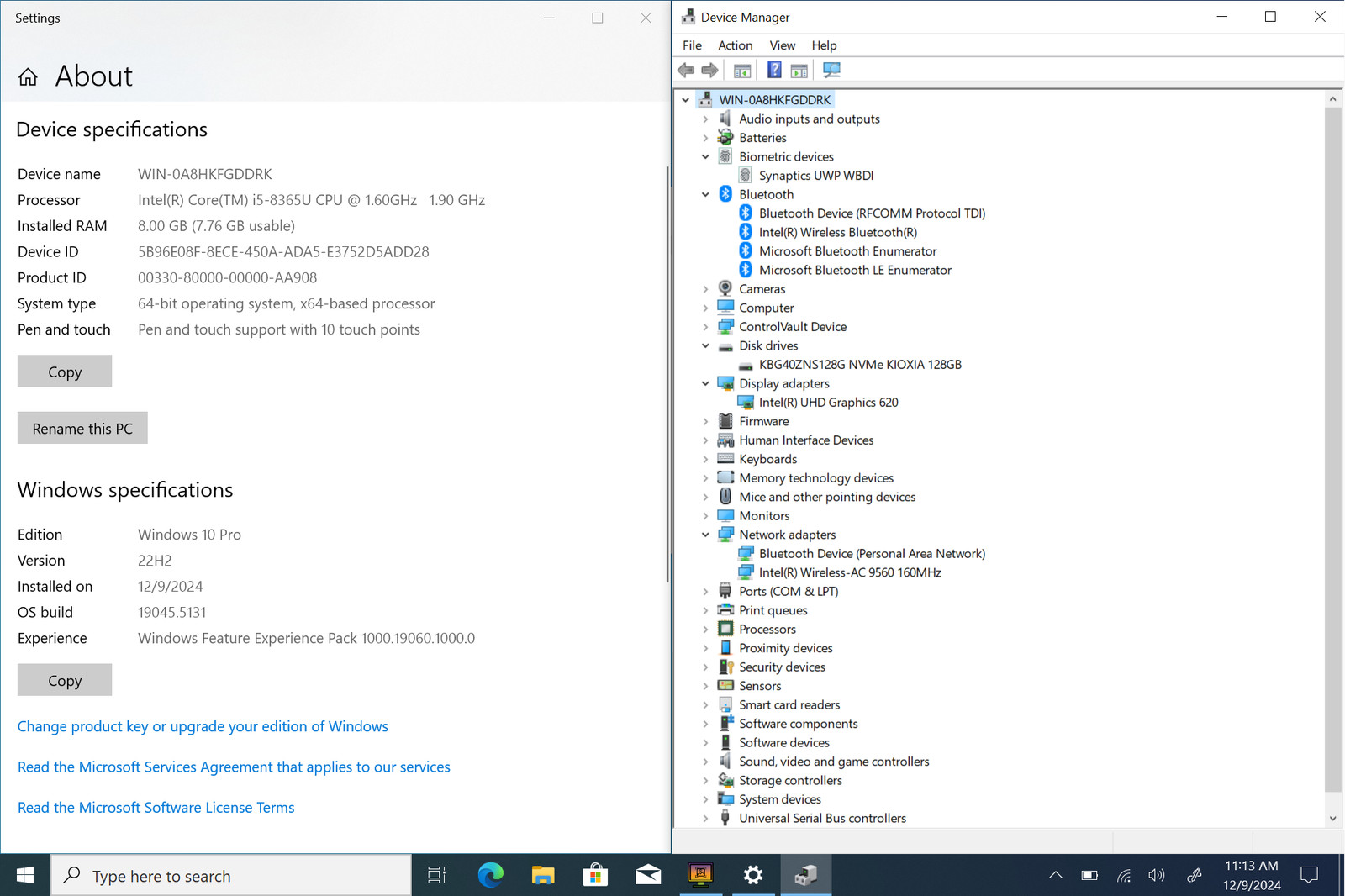
Task: Click the Device Manager taskbar icon
Action: 805,876
